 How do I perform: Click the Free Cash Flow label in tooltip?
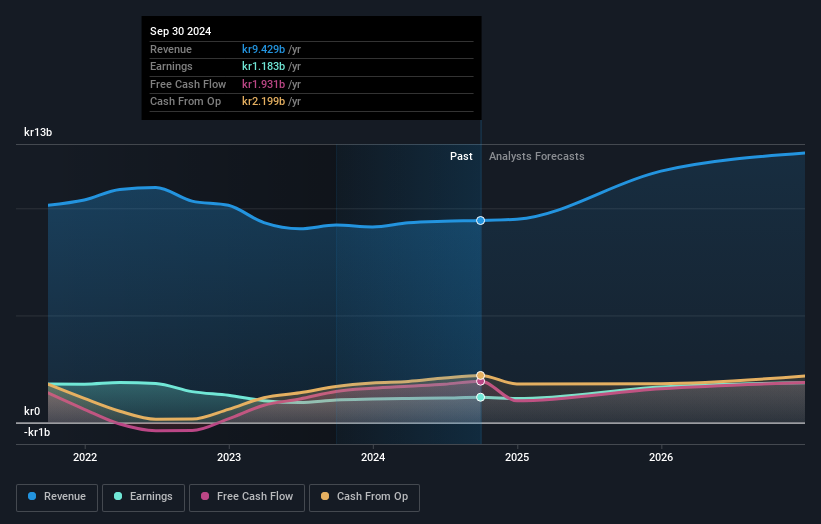[x=188, y=84]
